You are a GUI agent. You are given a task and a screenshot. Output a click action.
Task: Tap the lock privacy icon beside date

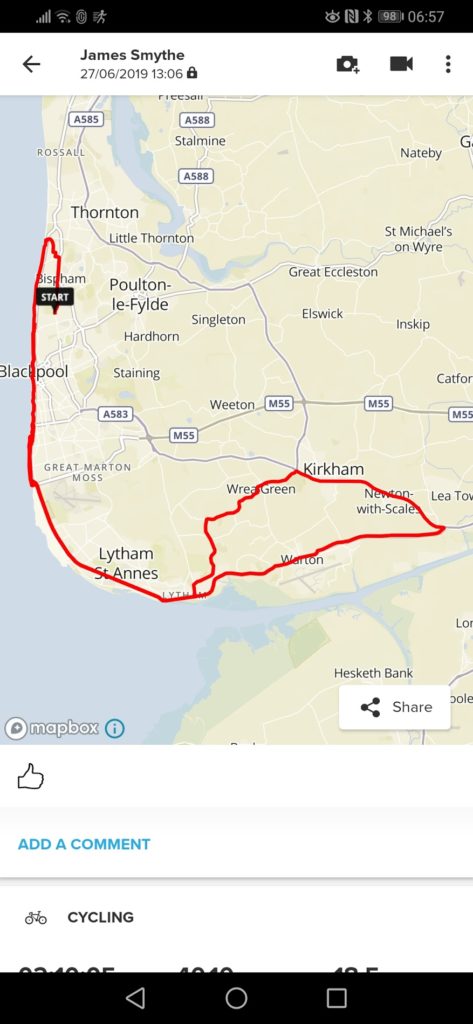coord(191,72)
